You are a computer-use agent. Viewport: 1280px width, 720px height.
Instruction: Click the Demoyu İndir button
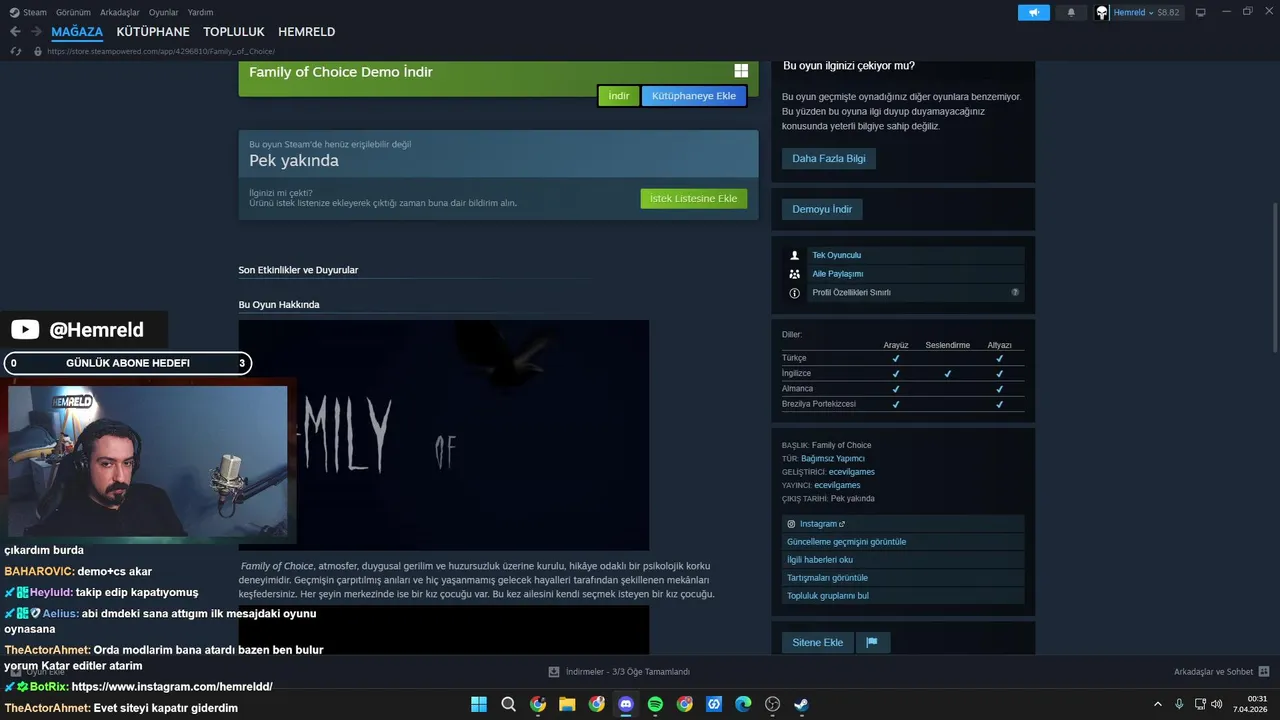tap(822, 209)
